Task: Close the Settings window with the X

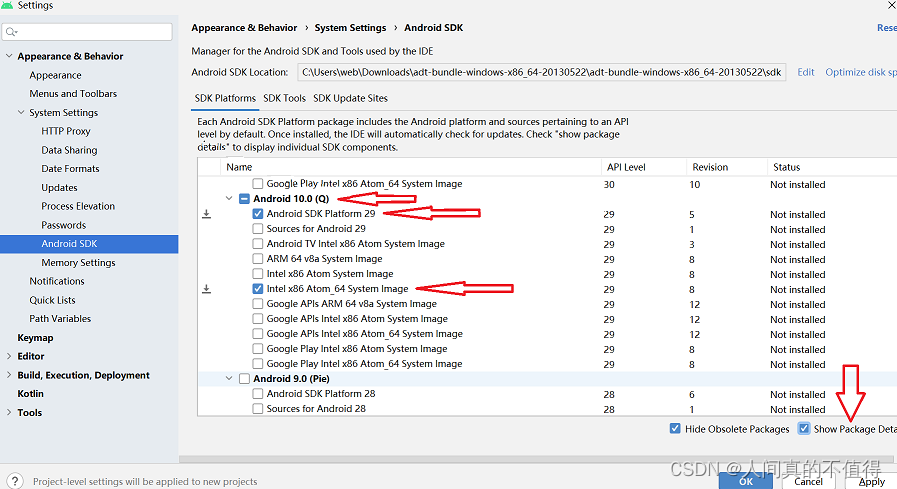Action: coord(891,5)
